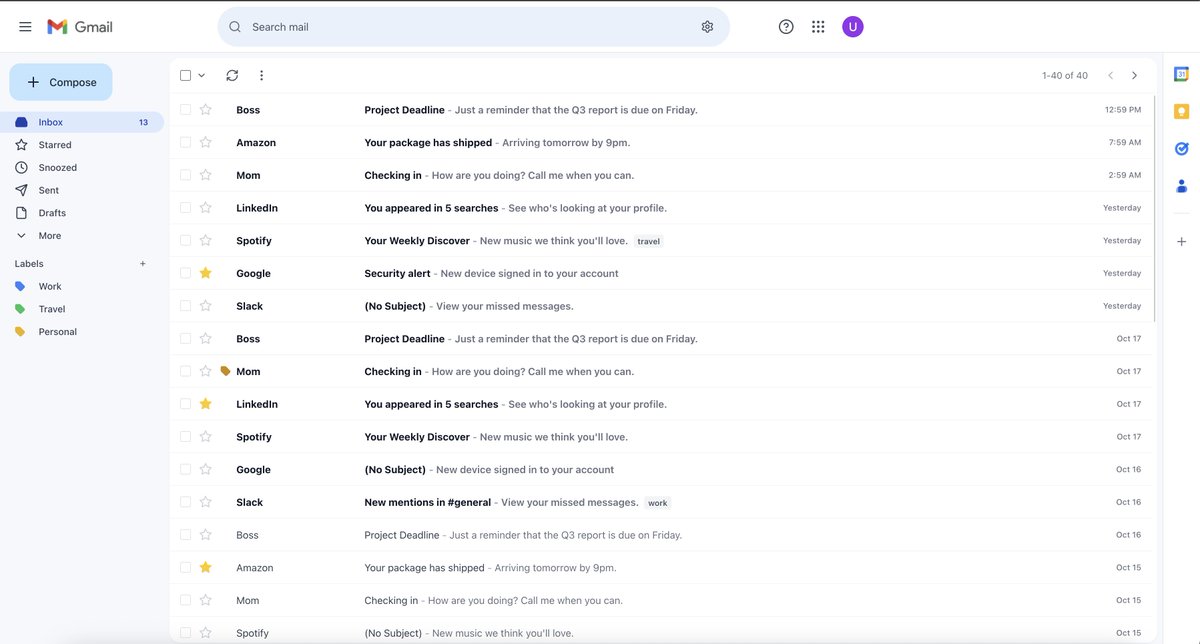The height and width of the screenshot is (644, 1200).
Task: Unstar the Amazon Oct 15 email
Action: [206, 567]
